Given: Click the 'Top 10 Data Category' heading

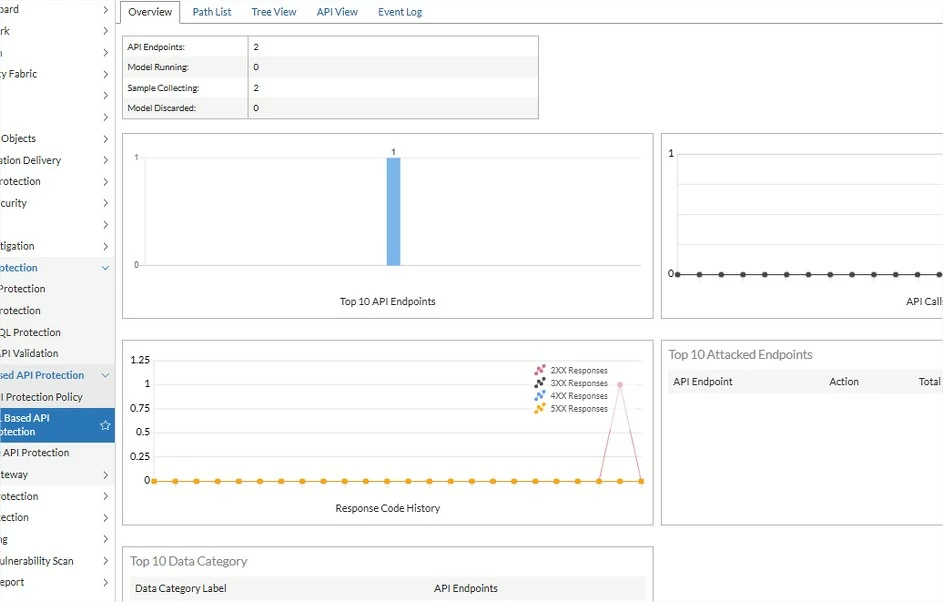Looking at the screenshot, I should (189, 561).
